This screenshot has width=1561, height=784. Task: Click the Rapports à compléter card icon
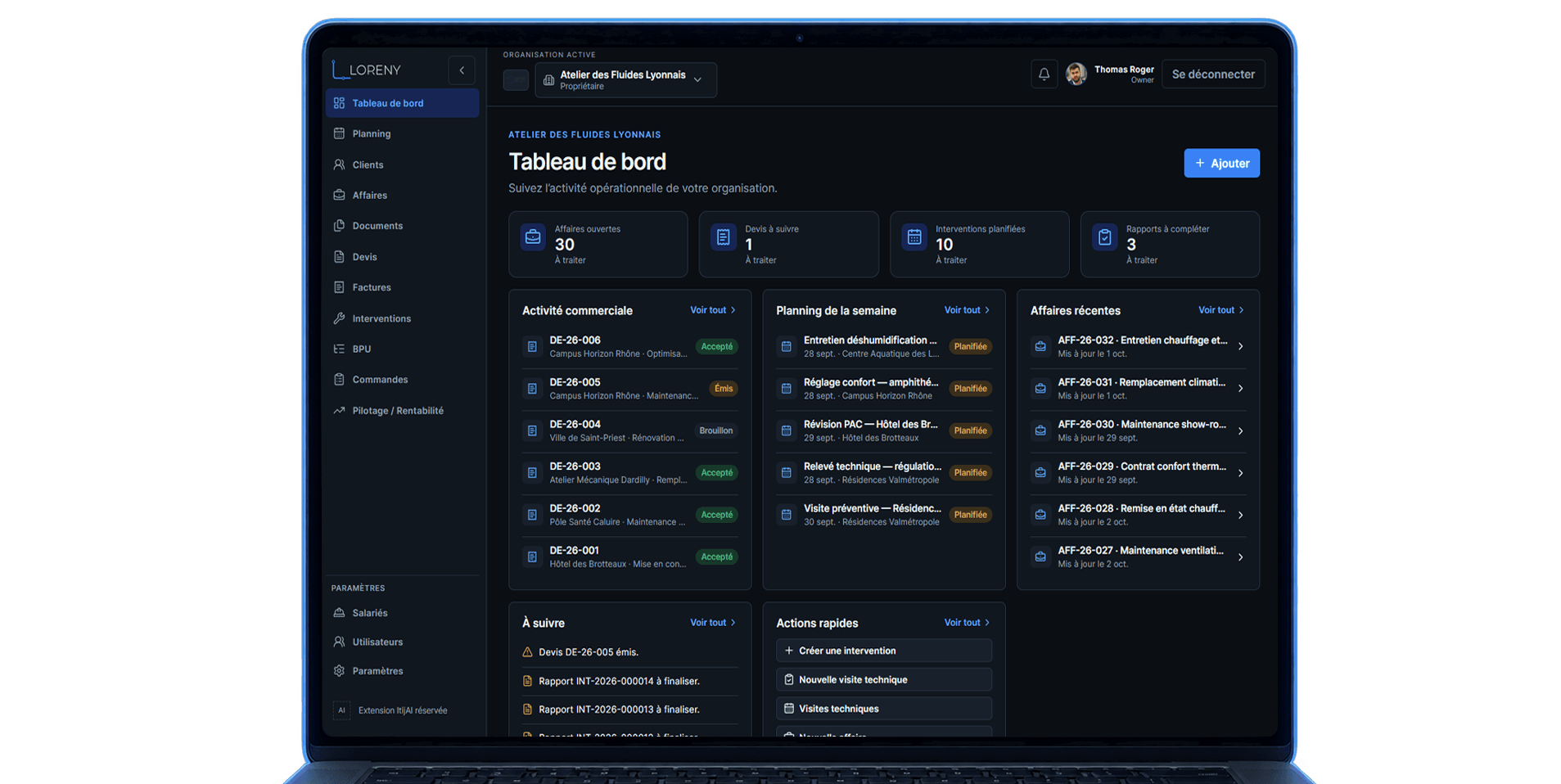pos(1105,237)
